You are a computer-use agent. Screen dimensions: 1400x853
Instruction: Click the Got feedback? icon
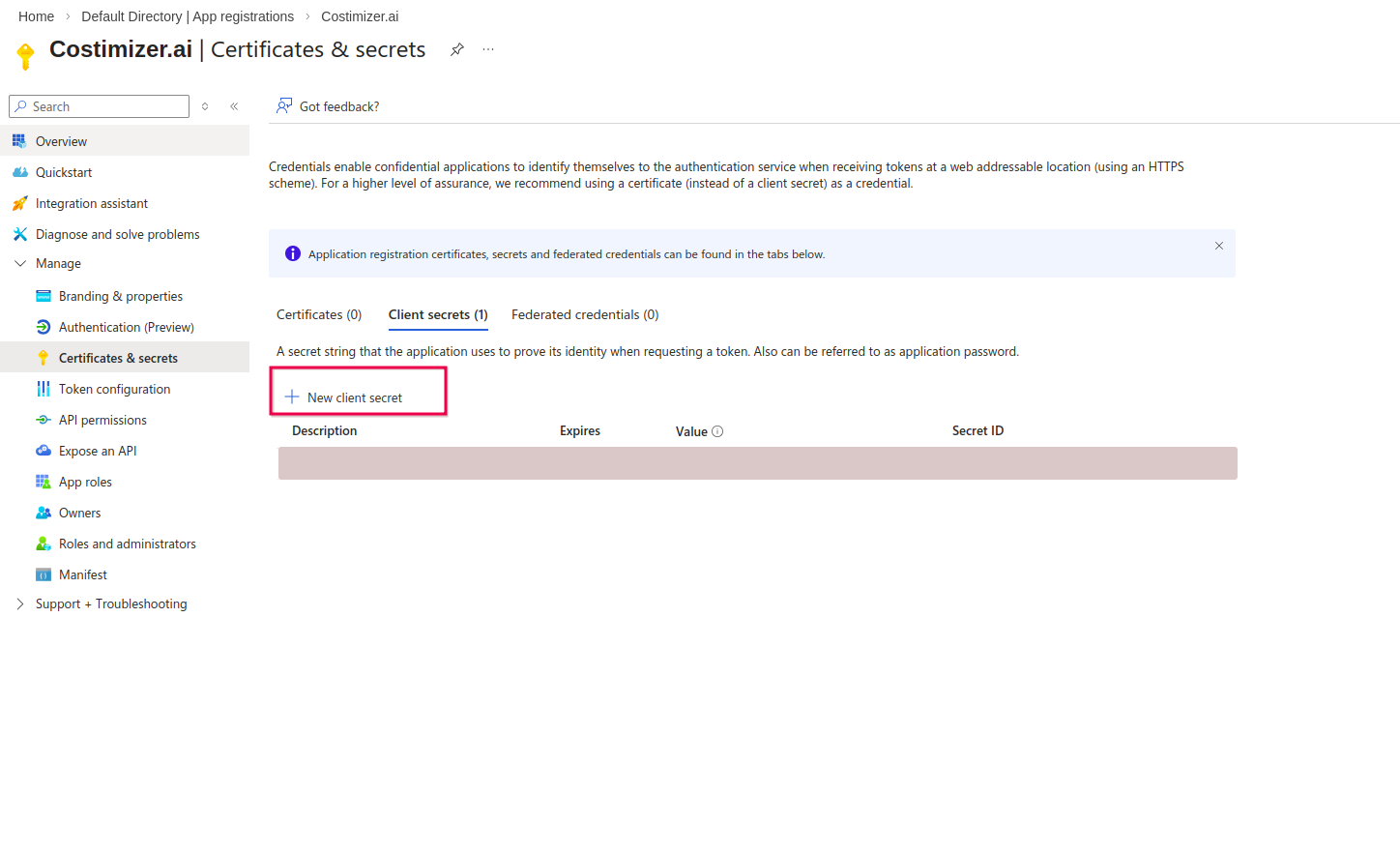[x=284, y=105]
